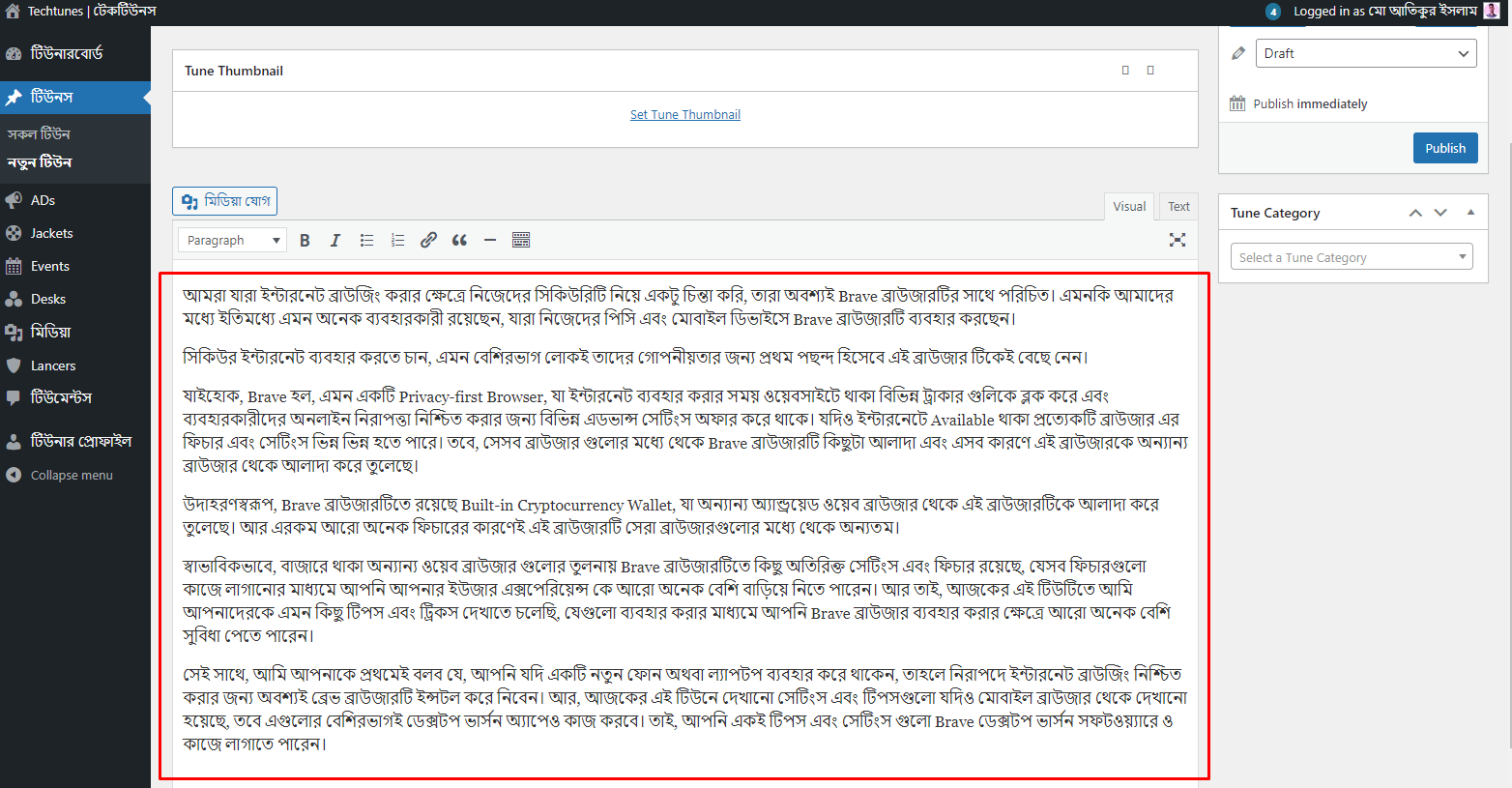Open the Paragraph style dropdown
This screenshot has height=788, width=1512.
tap(232, 239)
